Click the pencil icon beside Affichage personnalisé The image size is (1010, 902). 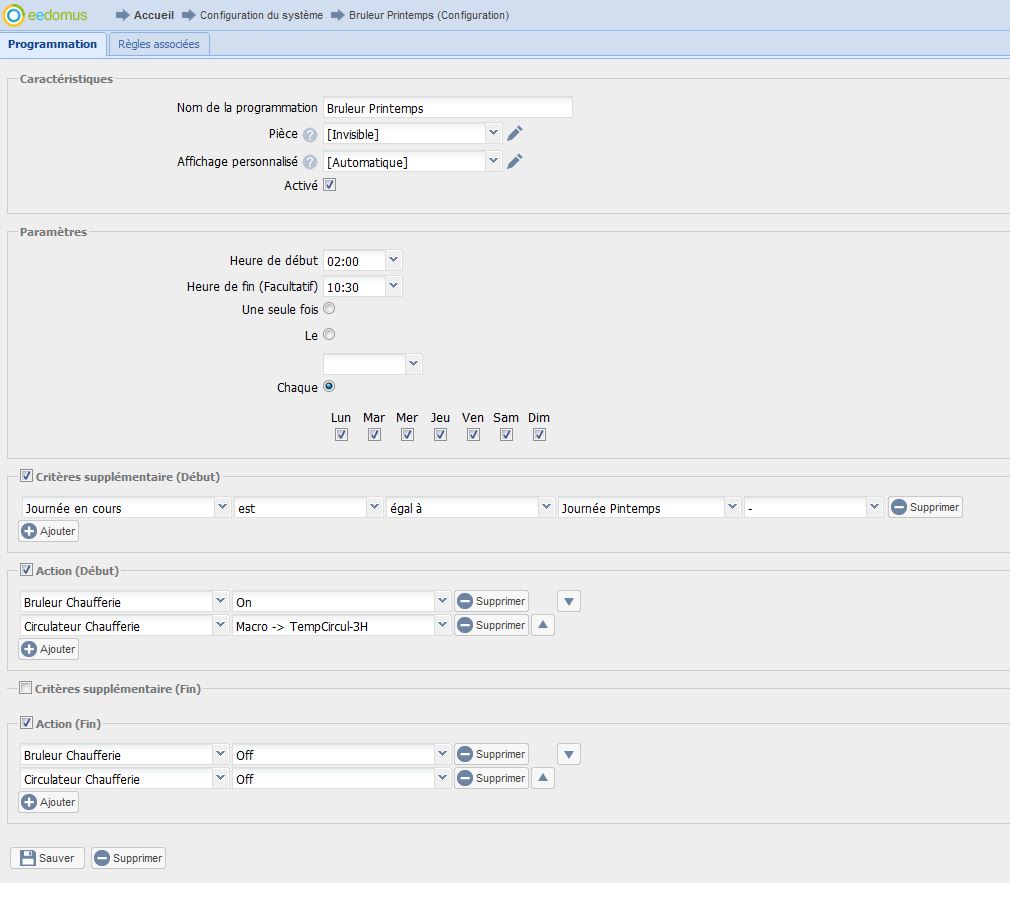coord(515,162)
